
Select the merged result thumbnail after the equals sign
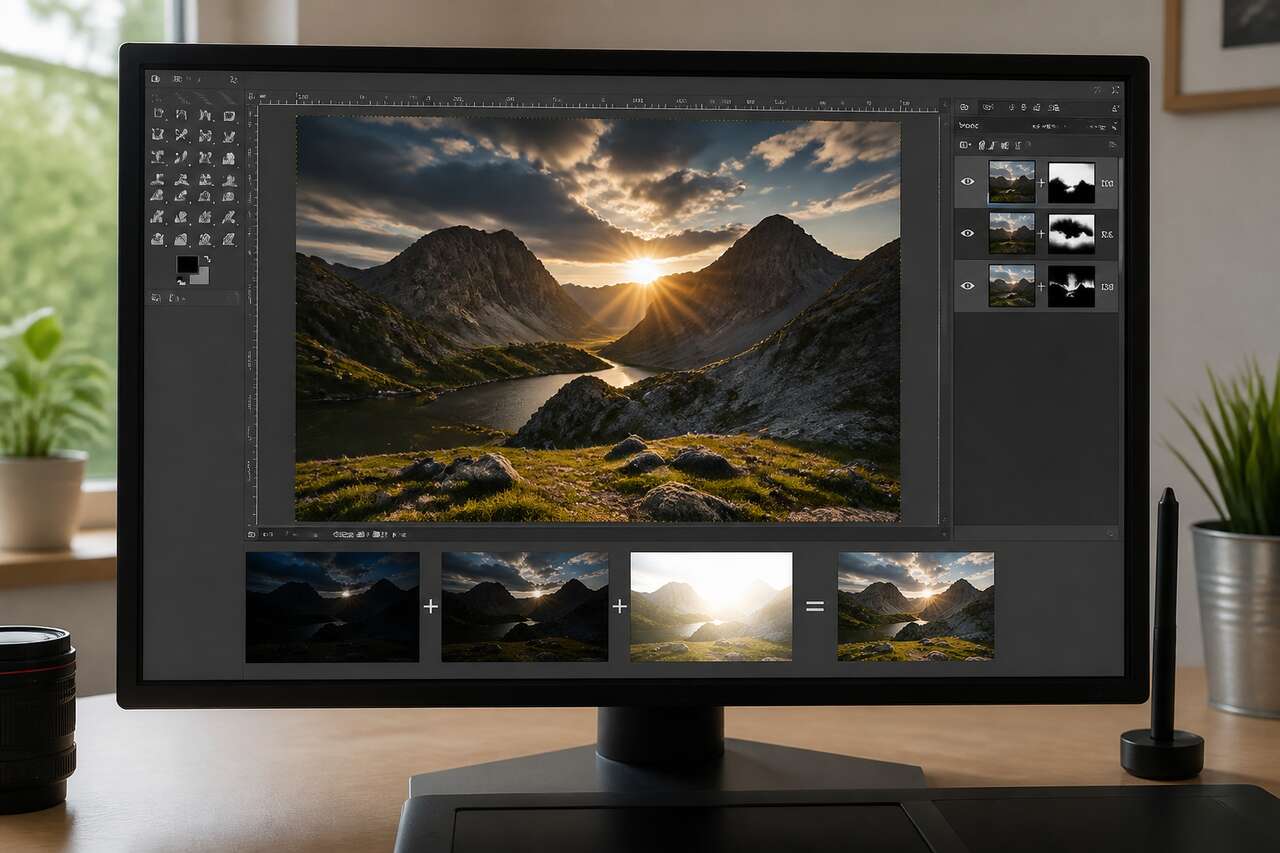coord(916,607)
